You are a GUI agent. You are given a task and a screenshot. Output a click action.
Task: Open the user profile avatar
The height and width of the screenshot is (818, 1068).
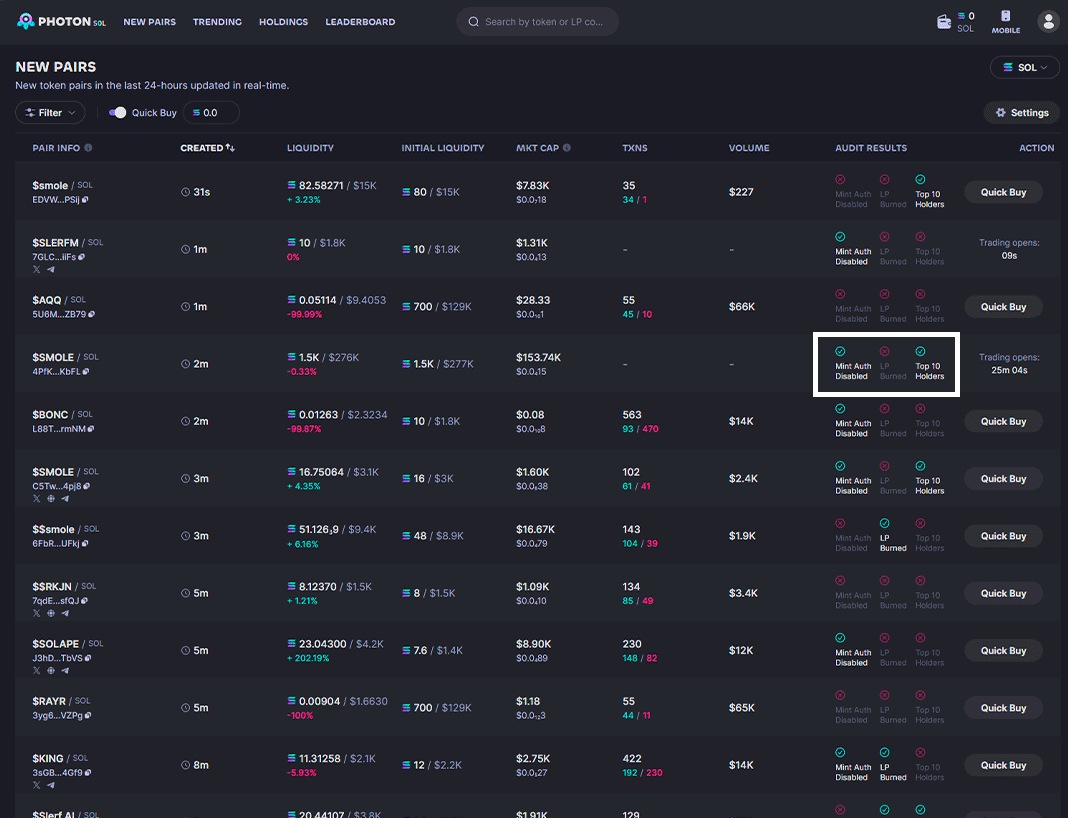pyautogui.click(x=1048, y=21)
